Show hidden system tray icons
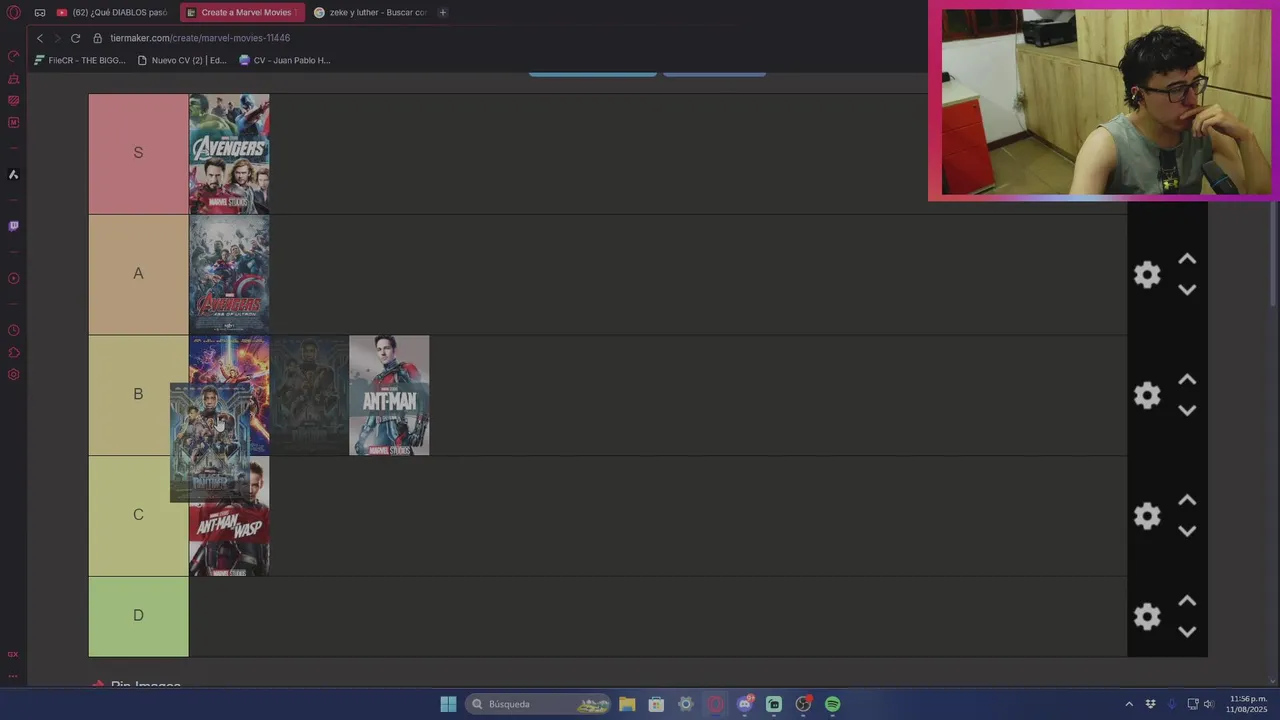The height and width of the screenshot is (720, 1280). tap(1129, 704)
